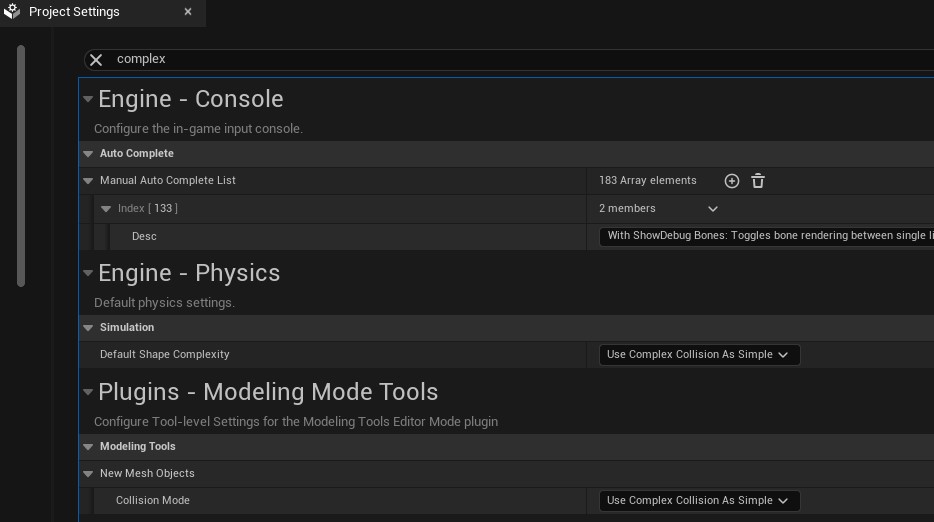The height and width of the screenshot is (522, 934).
Task: Collapse the Simulation category
Action: tap(88, 328)
